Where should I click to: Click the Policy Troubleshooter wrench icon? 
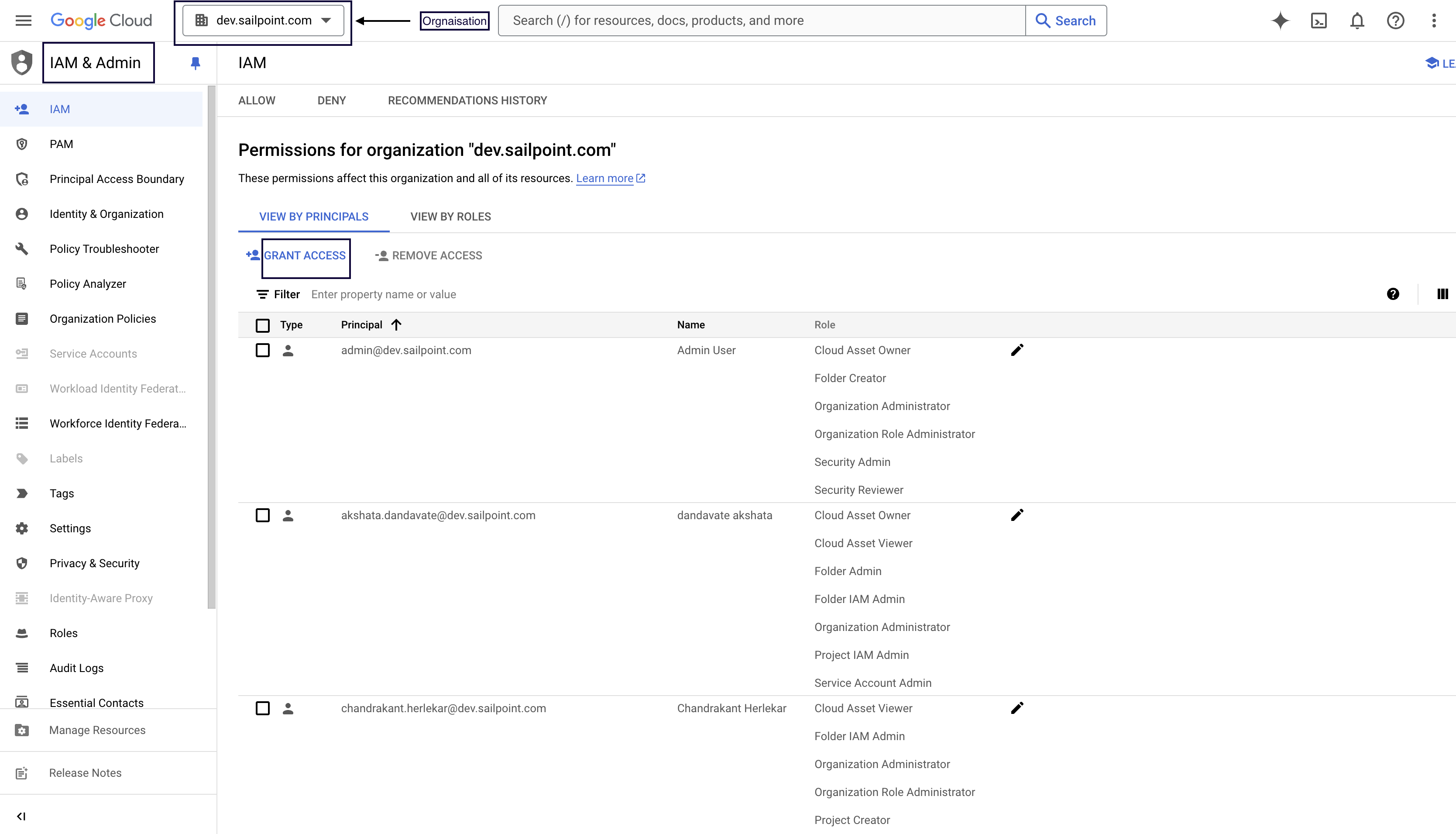tap(22, 248)
